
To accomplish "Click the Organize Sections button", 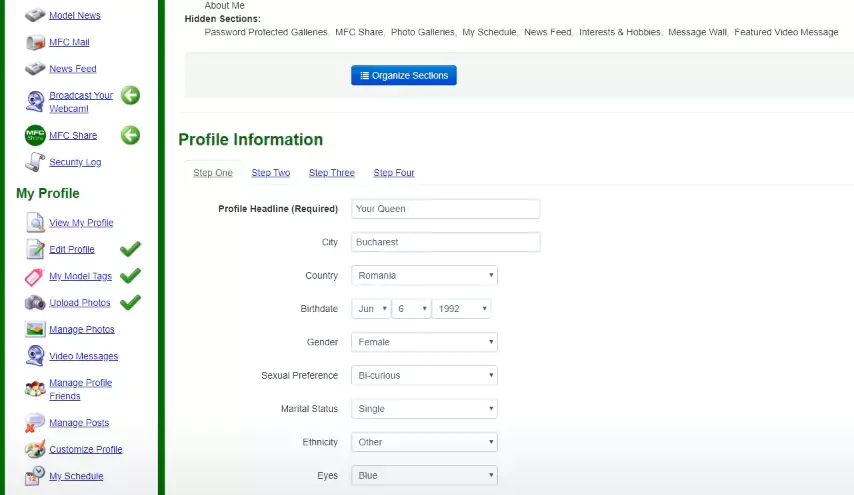I will 404,75.
